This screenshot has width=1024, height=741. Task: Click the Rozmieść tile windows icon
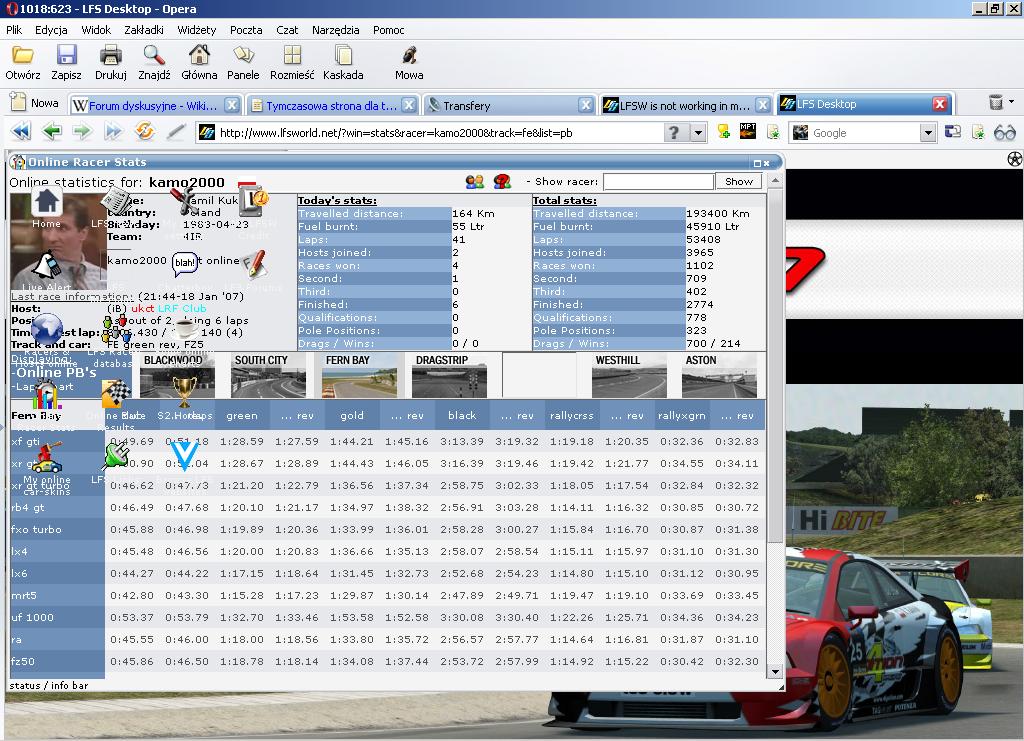point(293,55)
